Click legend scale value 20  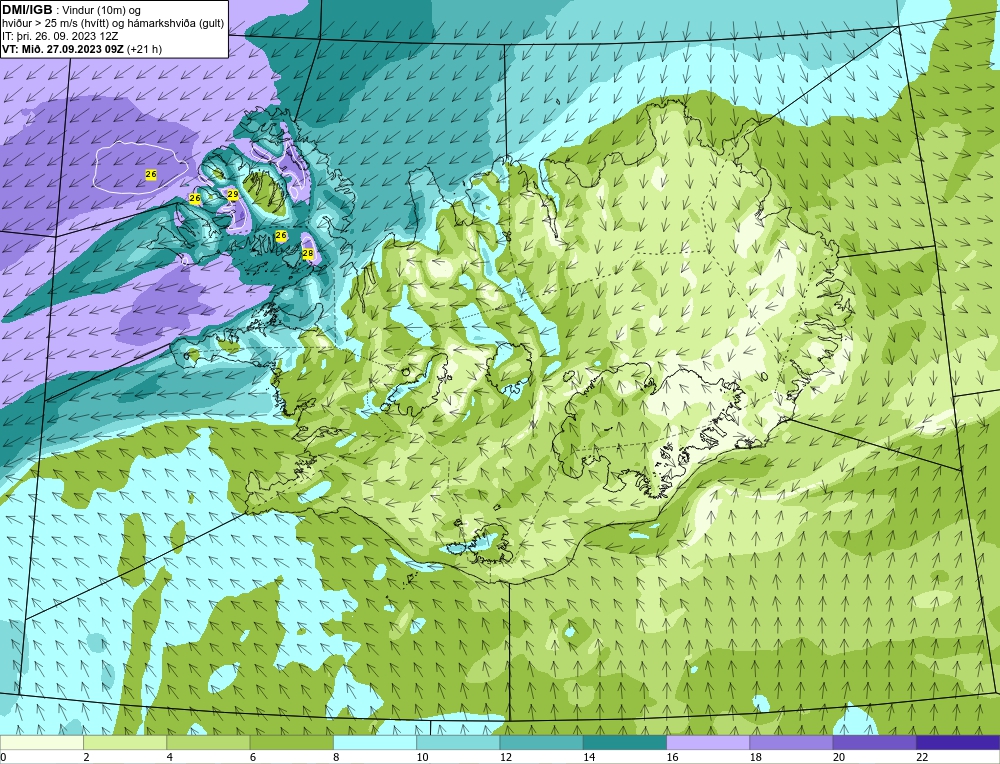tap(839, 757)
